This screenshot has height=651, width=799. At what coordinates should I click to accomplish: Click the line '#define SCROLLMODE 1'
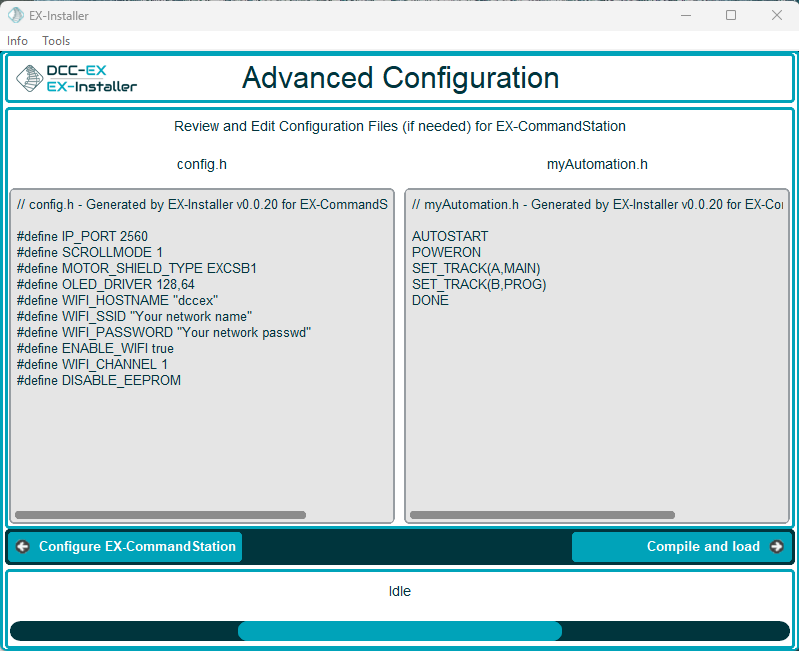point(90,252)
